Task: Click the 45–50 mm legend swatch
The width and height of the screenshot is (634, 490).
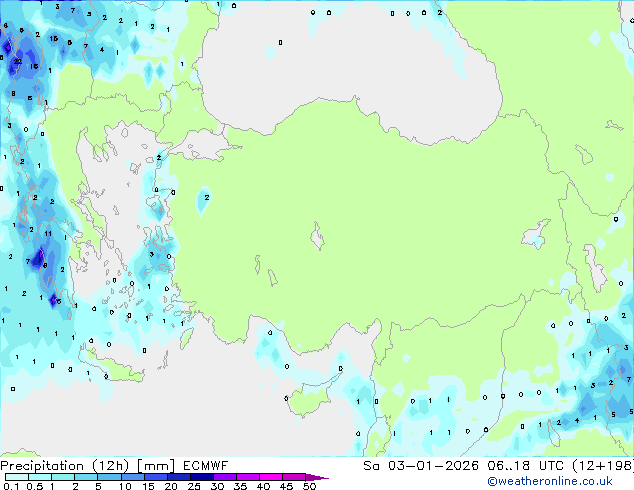Action: click(294, 477)
